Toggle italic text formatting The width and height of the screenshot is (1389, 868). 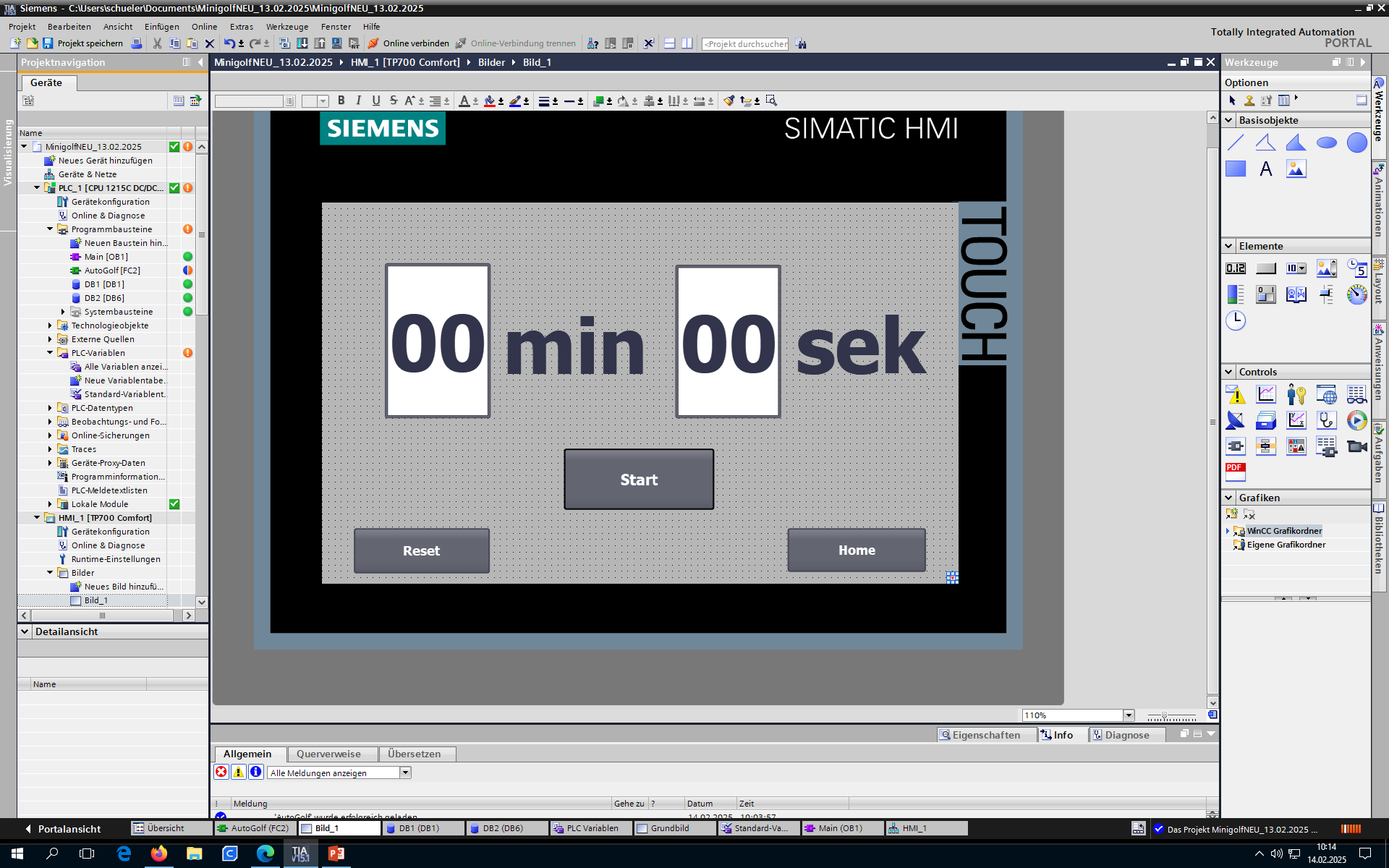[358, 101]
